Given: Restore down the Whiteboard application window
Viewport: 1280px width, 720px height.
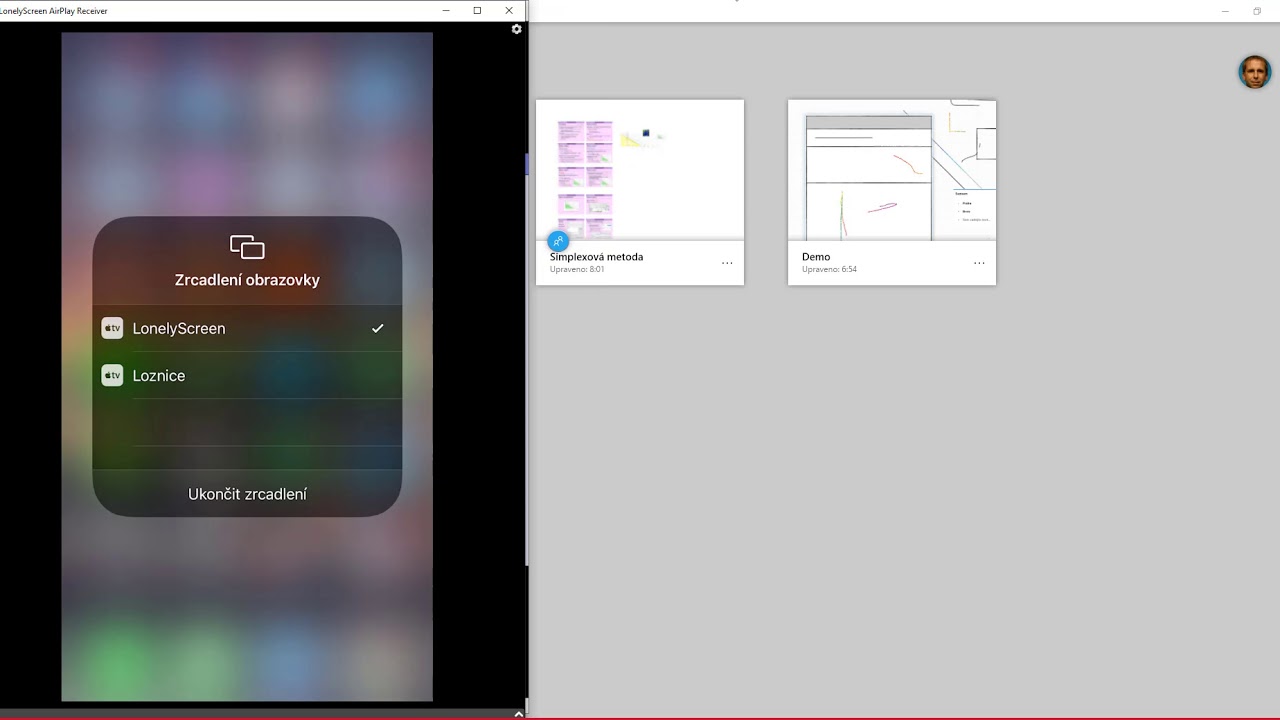Looking at the screenshot, I should click(x=1257, y=11).
